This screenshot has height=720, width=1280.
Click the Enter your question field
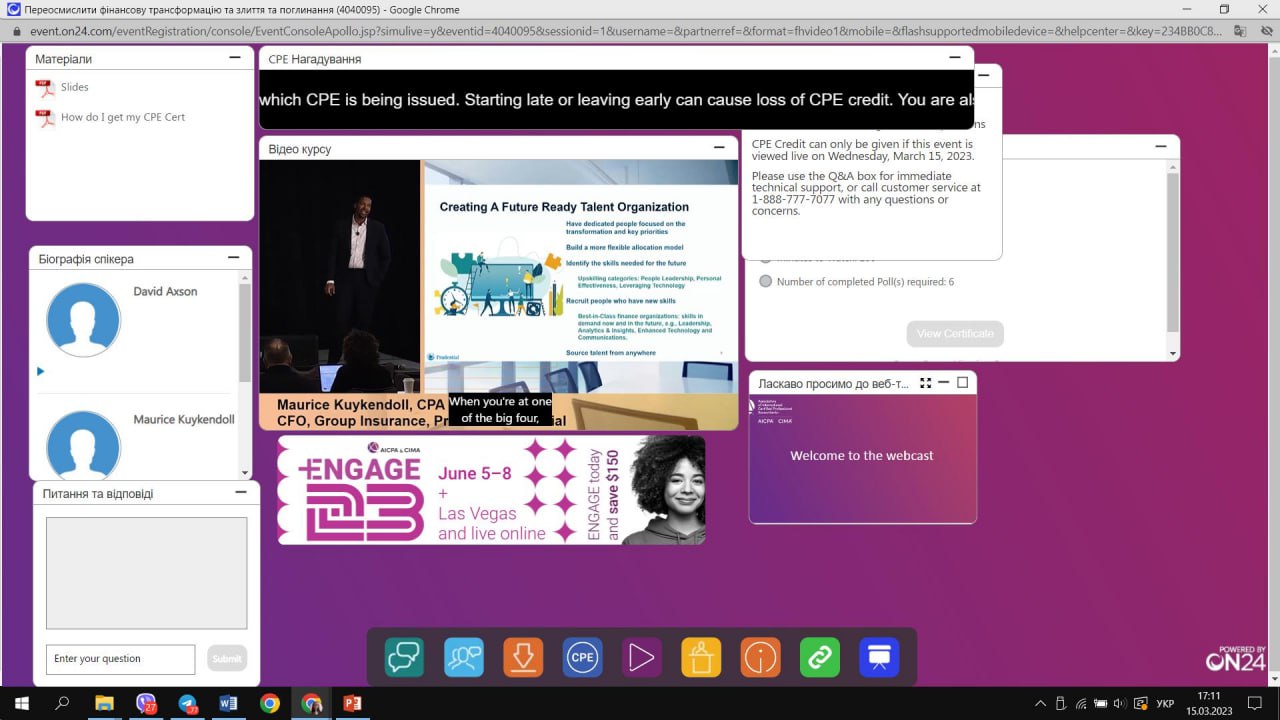120,659
